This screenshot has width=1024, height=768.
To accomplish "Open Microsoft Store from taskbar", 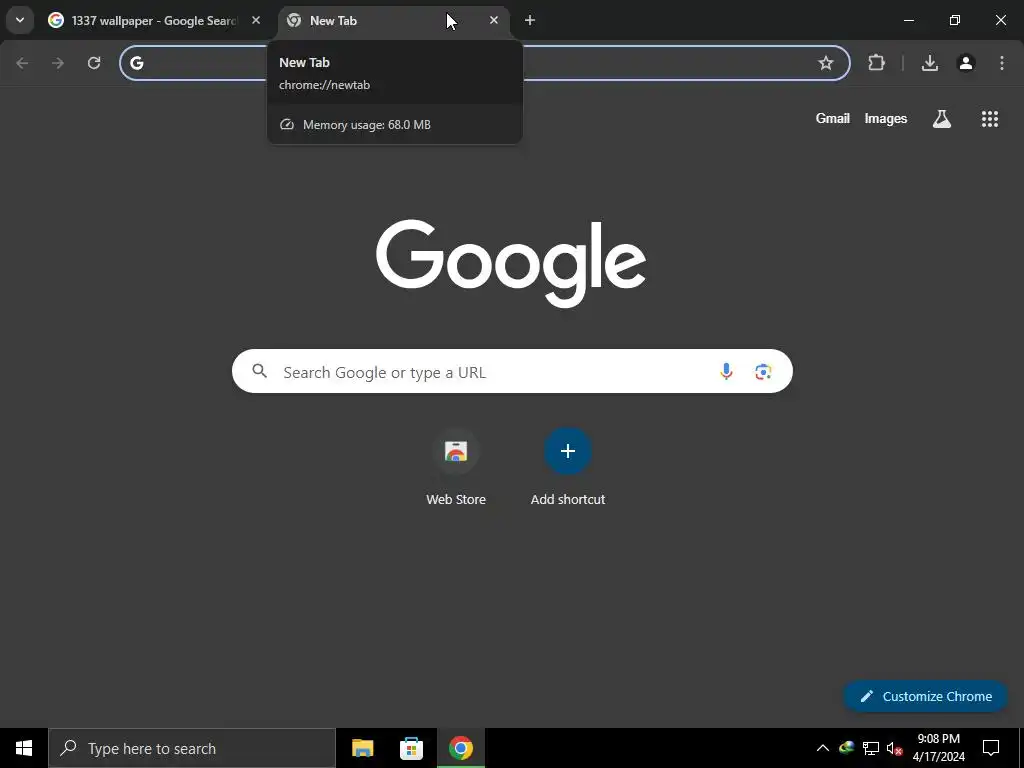I will (x=411, y=748).
